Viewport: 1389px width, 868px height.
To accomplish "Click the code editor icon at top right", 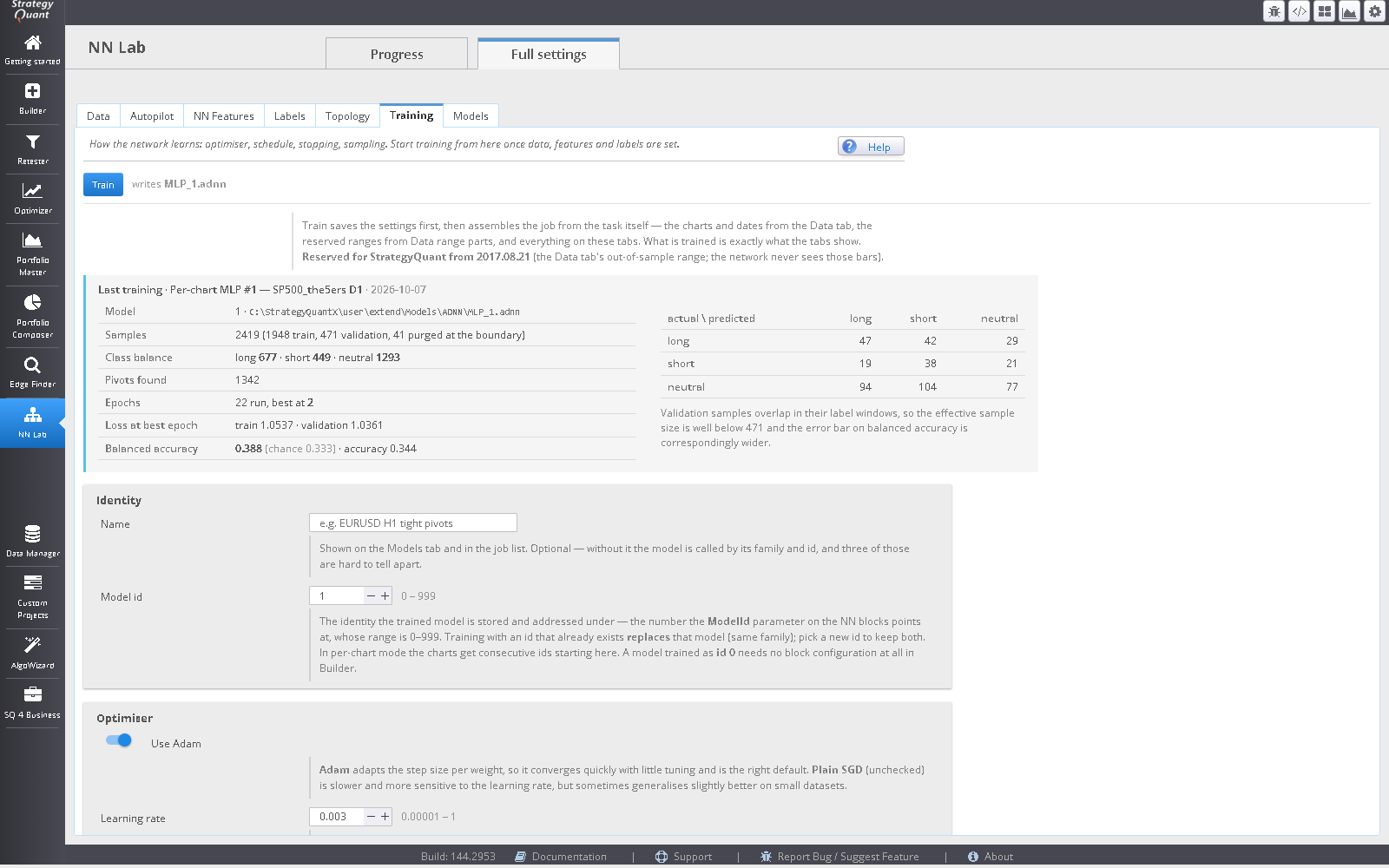I will point(1299,11).
